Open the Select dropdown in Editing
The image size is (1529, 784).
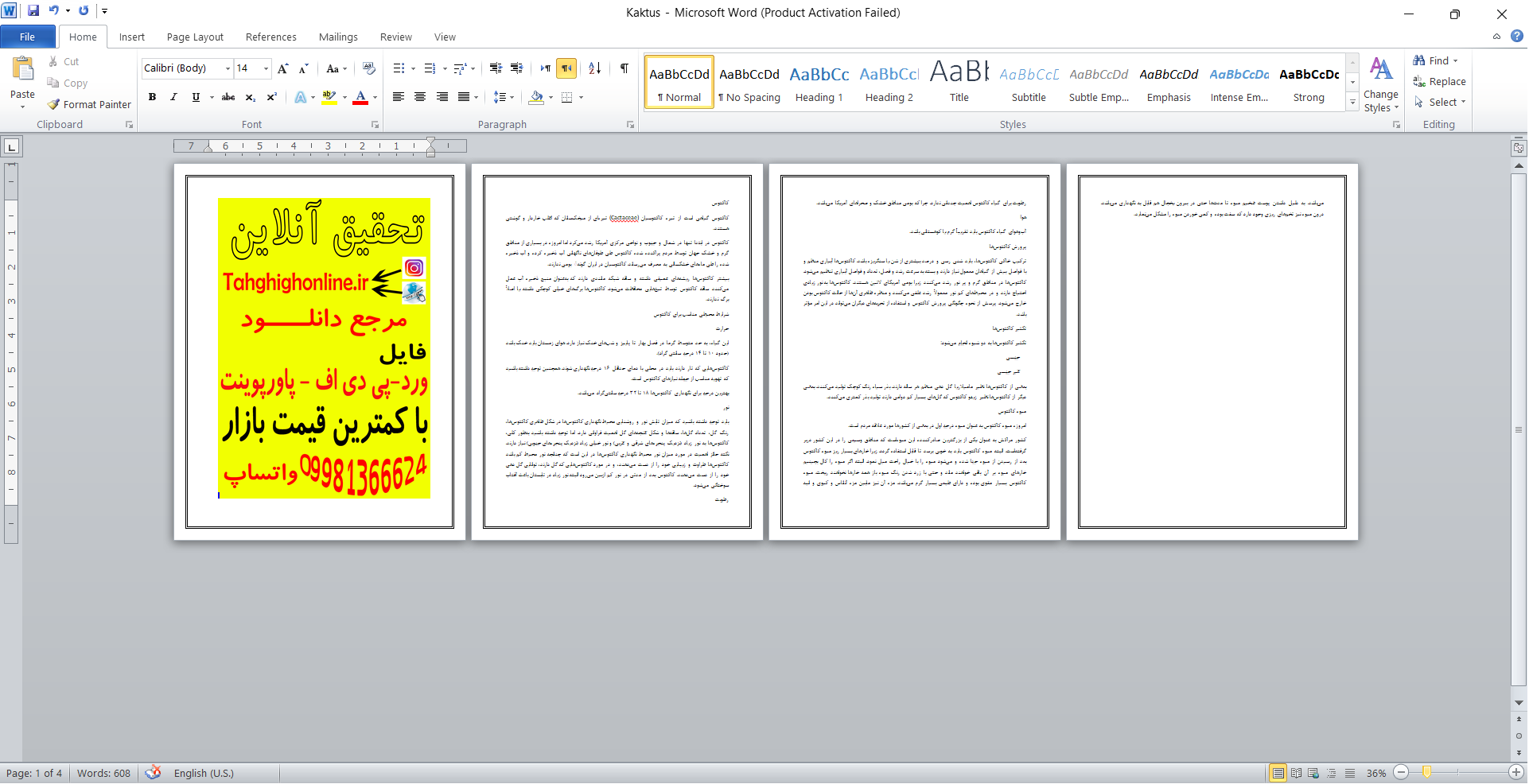point(1441,102)
